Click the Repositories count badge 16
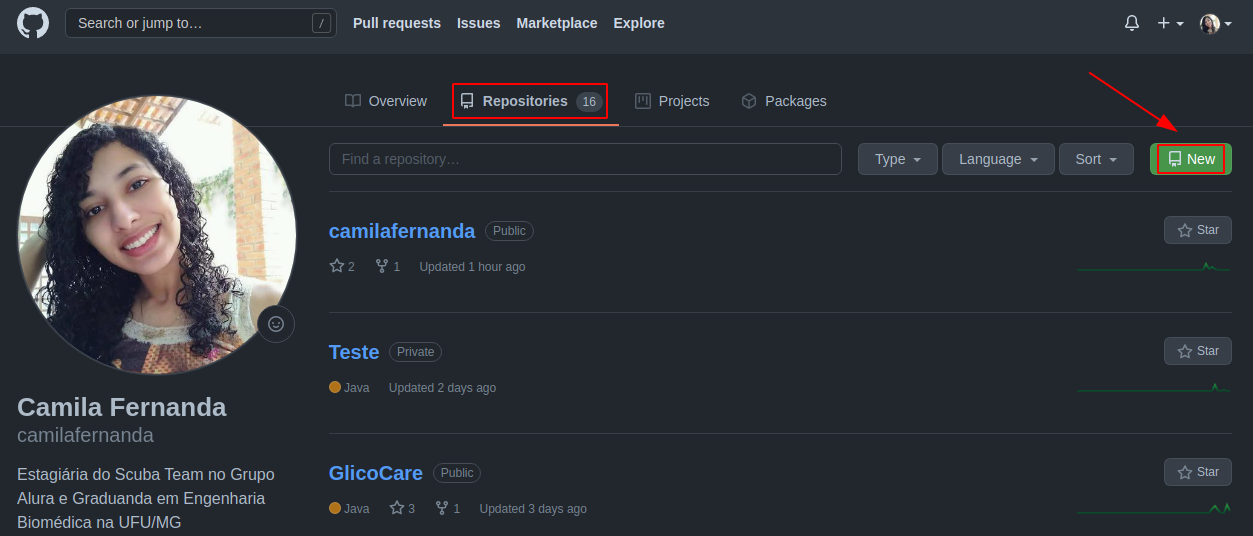The height and width of the screenshot is (536, 1253). (589, 102)
